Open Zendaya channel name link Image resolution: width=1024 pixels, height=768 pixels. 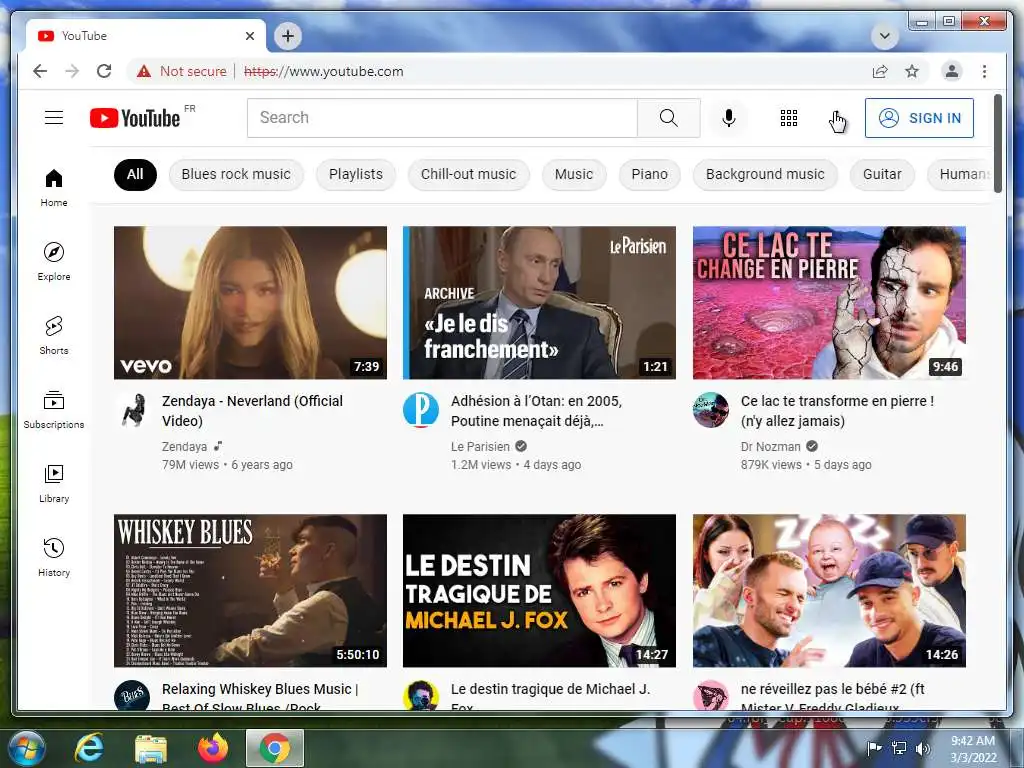[184, 447]
